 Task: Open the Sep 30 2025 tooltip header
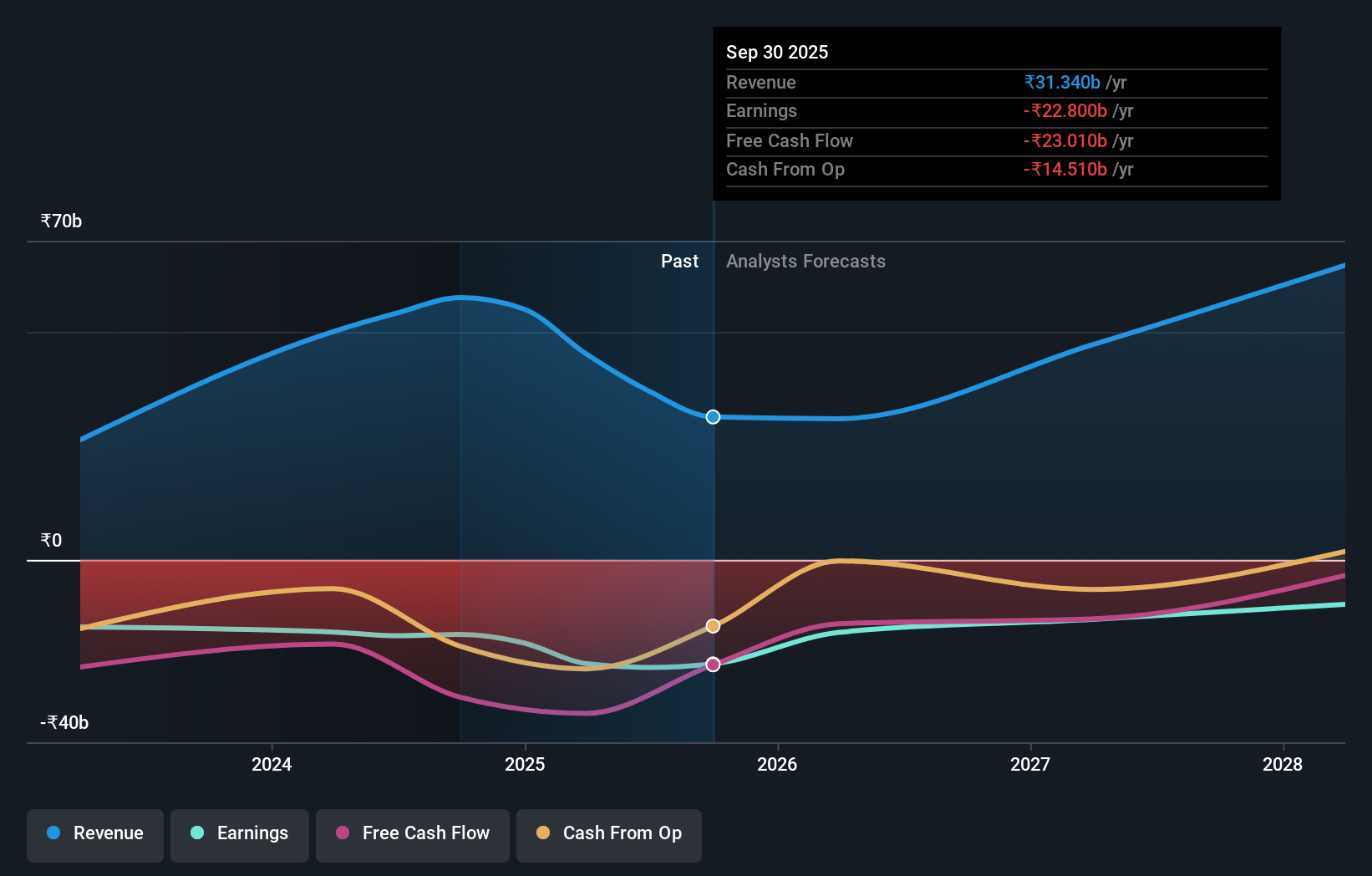777,52
